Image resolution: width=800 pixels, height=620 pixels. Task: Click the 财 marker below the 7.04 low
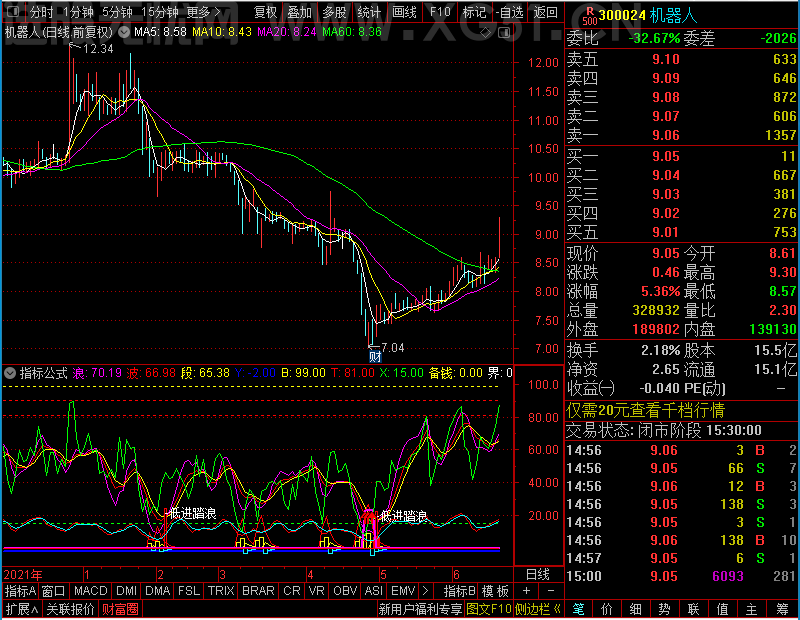(375, 356)
